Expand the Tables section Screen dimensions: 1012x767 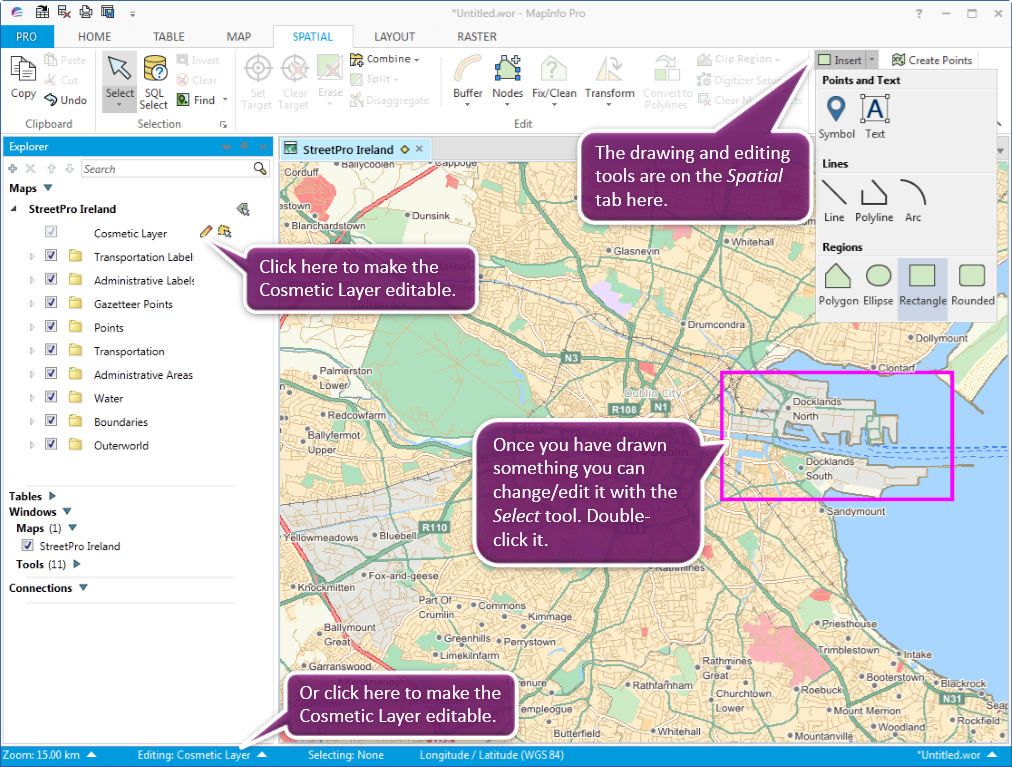coord(52,496)
